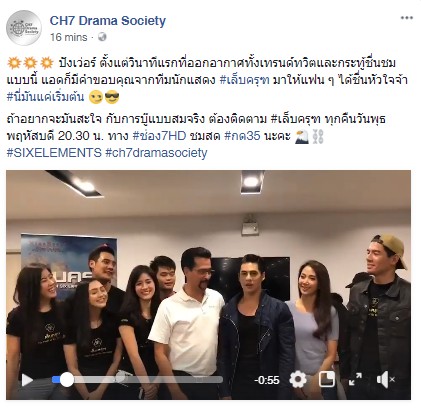The height and width of the screenshot is (408, 421).
Task: Open the #SIXELEMENTS hashtag
Action: [x=54, y=153]
